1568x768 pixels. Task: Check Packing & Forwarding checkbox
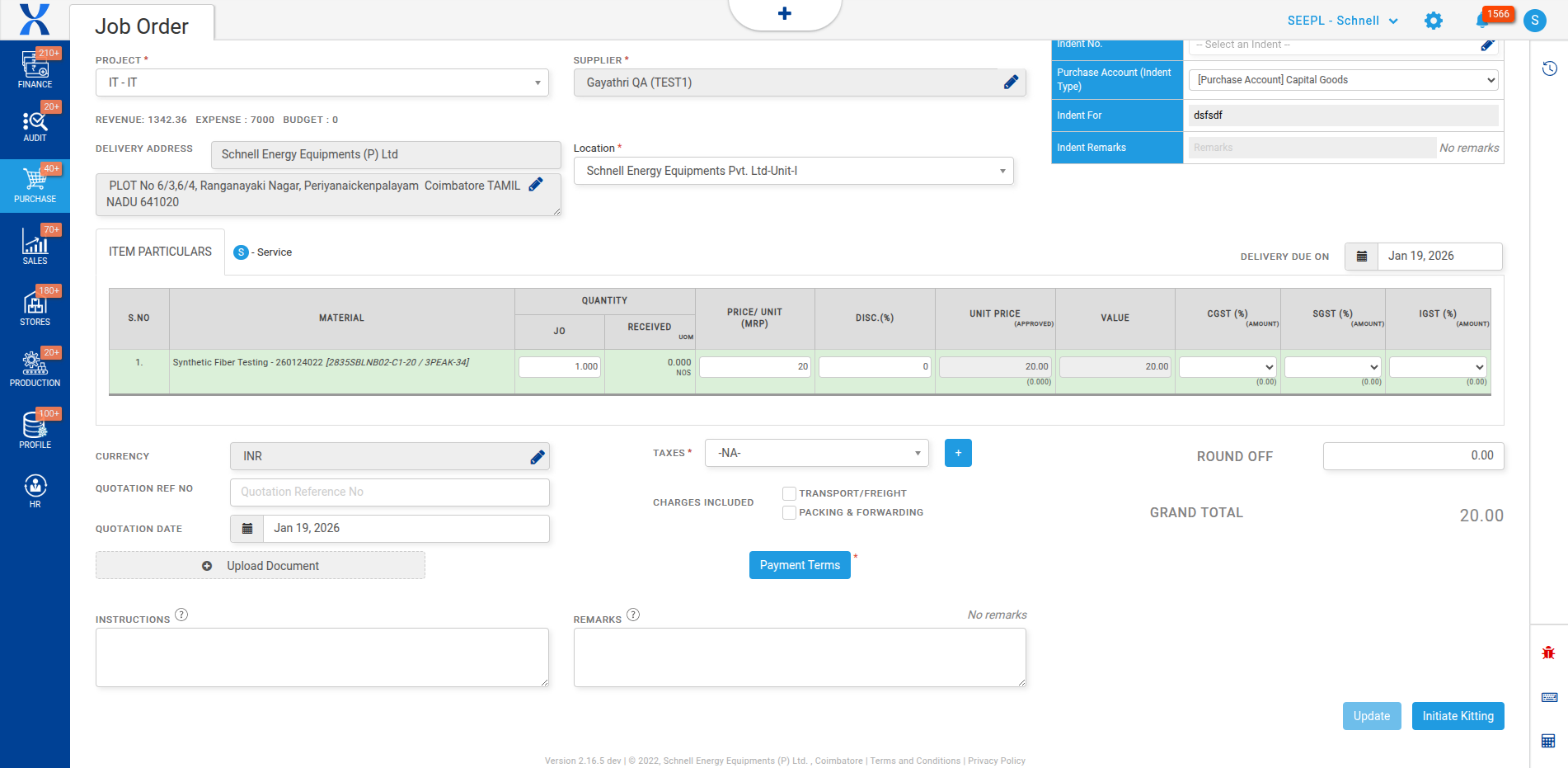pyautogui.click(x=789, y=512)
